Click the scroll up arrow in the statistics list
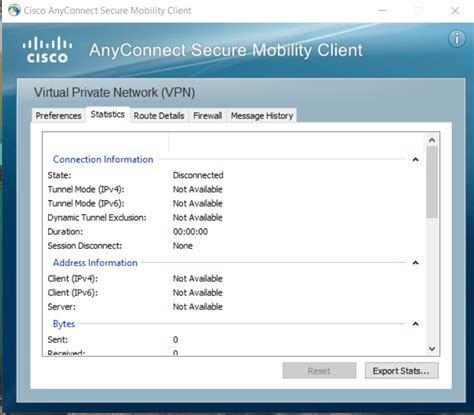The image size is (474, 415). pos(432,140)
